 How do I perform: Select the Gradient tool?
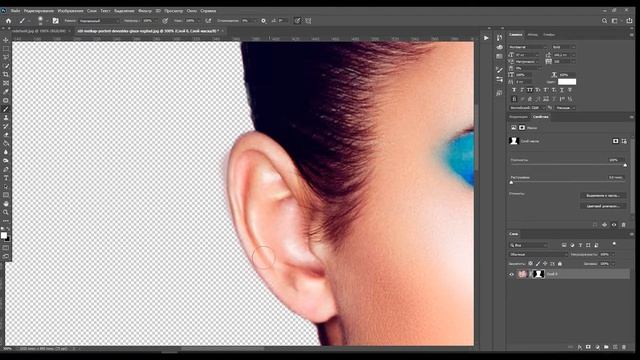pos(6,143)
